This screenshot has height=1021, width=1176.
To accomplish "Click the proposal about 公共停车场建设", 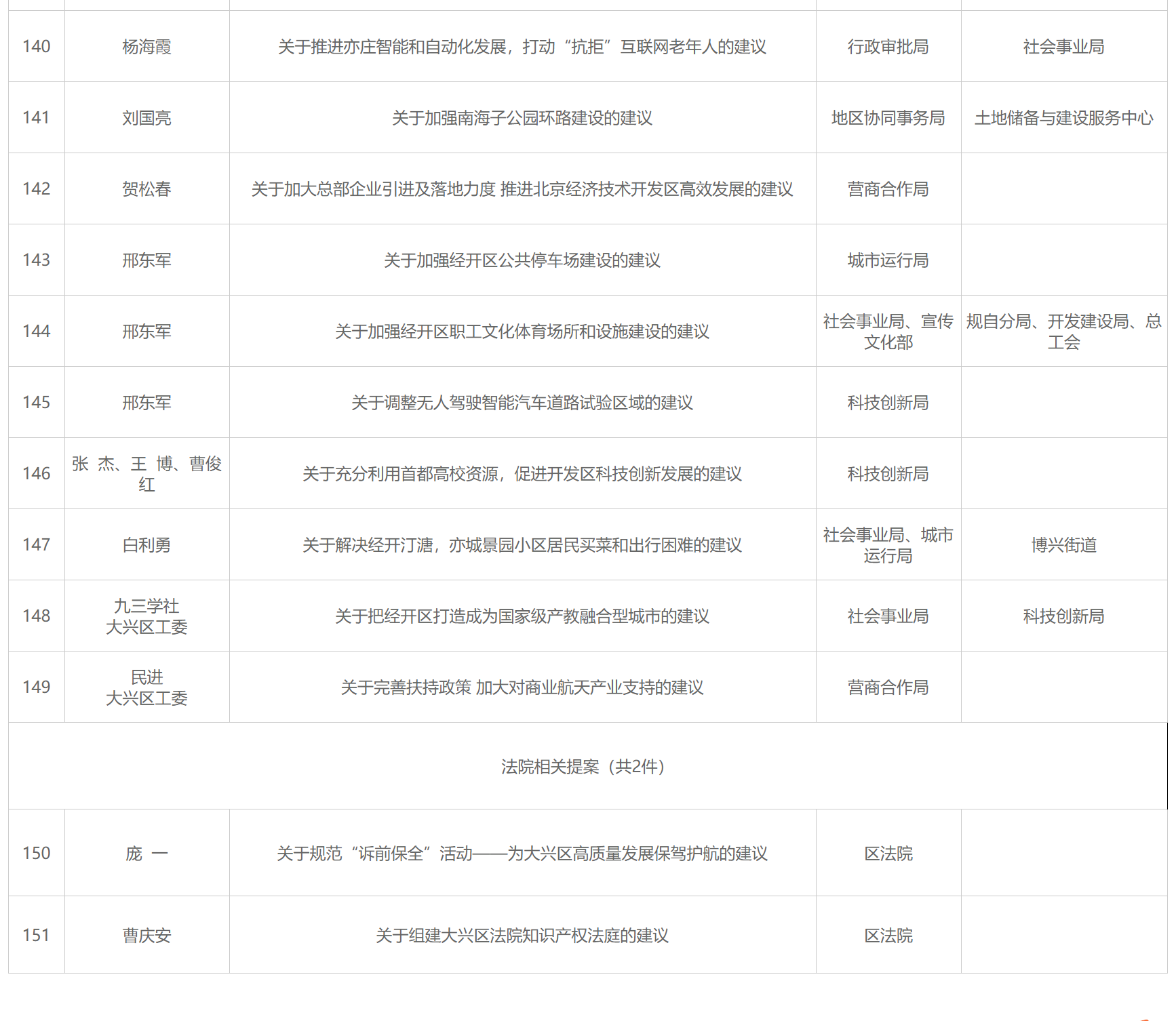I will [x=522, y=260].
